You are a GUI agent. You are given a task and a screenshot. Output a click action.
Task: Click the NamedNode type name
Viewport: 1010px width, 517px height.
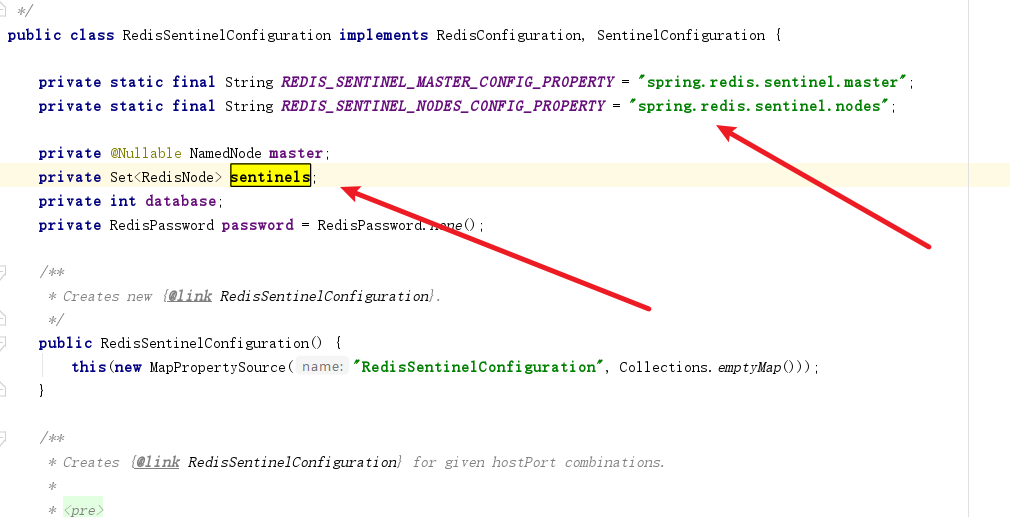pyautogui.click(x=225, y=153)
